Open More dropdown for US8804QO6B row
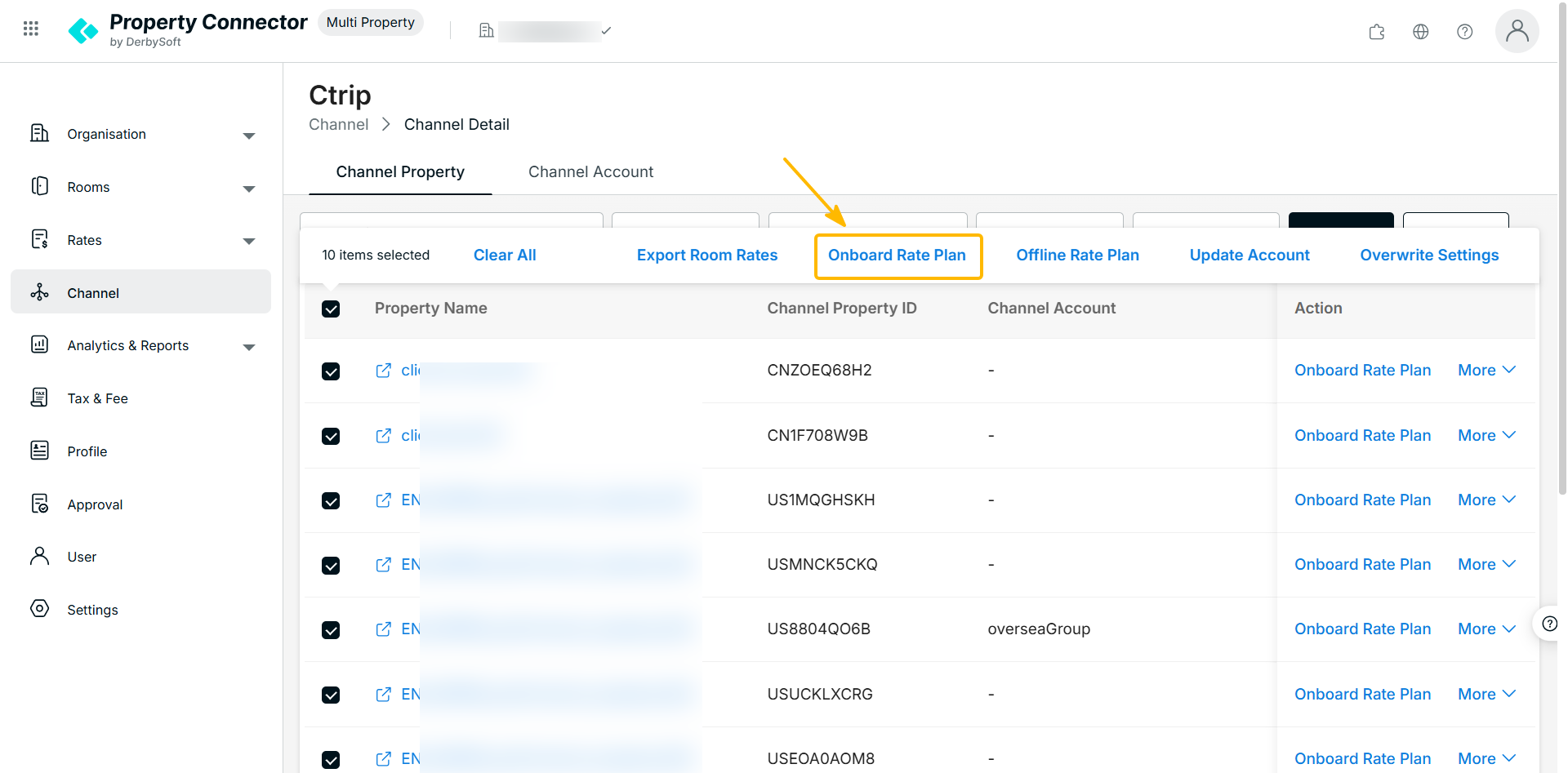This screenshot has height=773, width=1568. [1487, 629]
